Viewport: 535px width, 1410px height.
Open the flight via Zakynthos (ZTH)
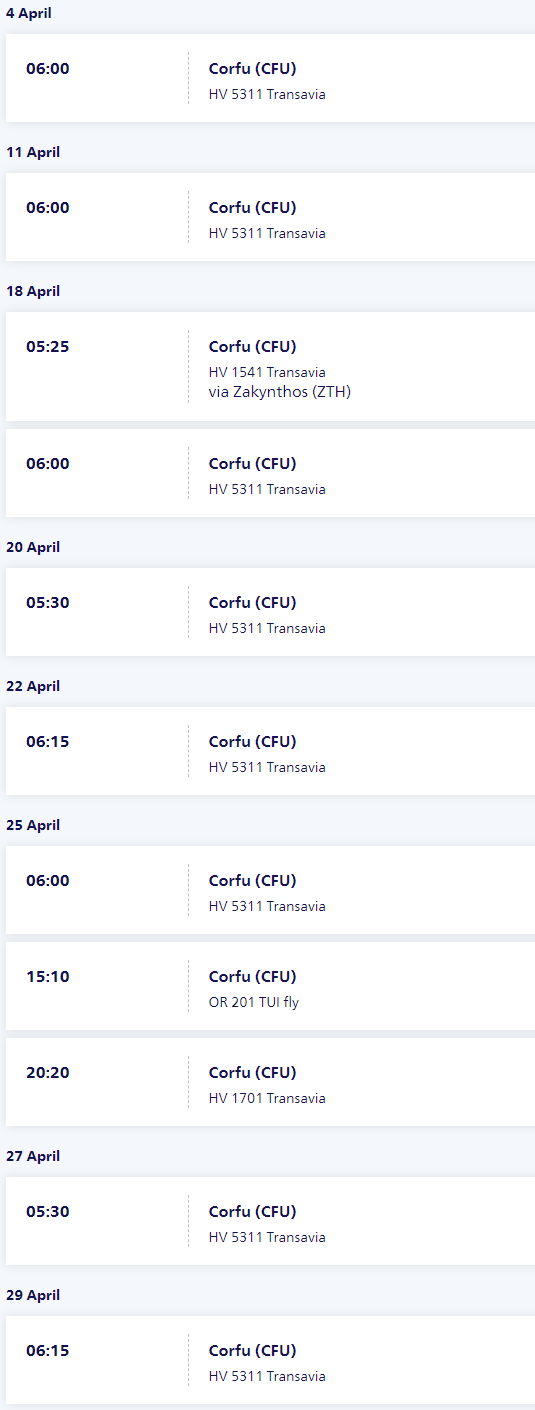click(270, 366)
